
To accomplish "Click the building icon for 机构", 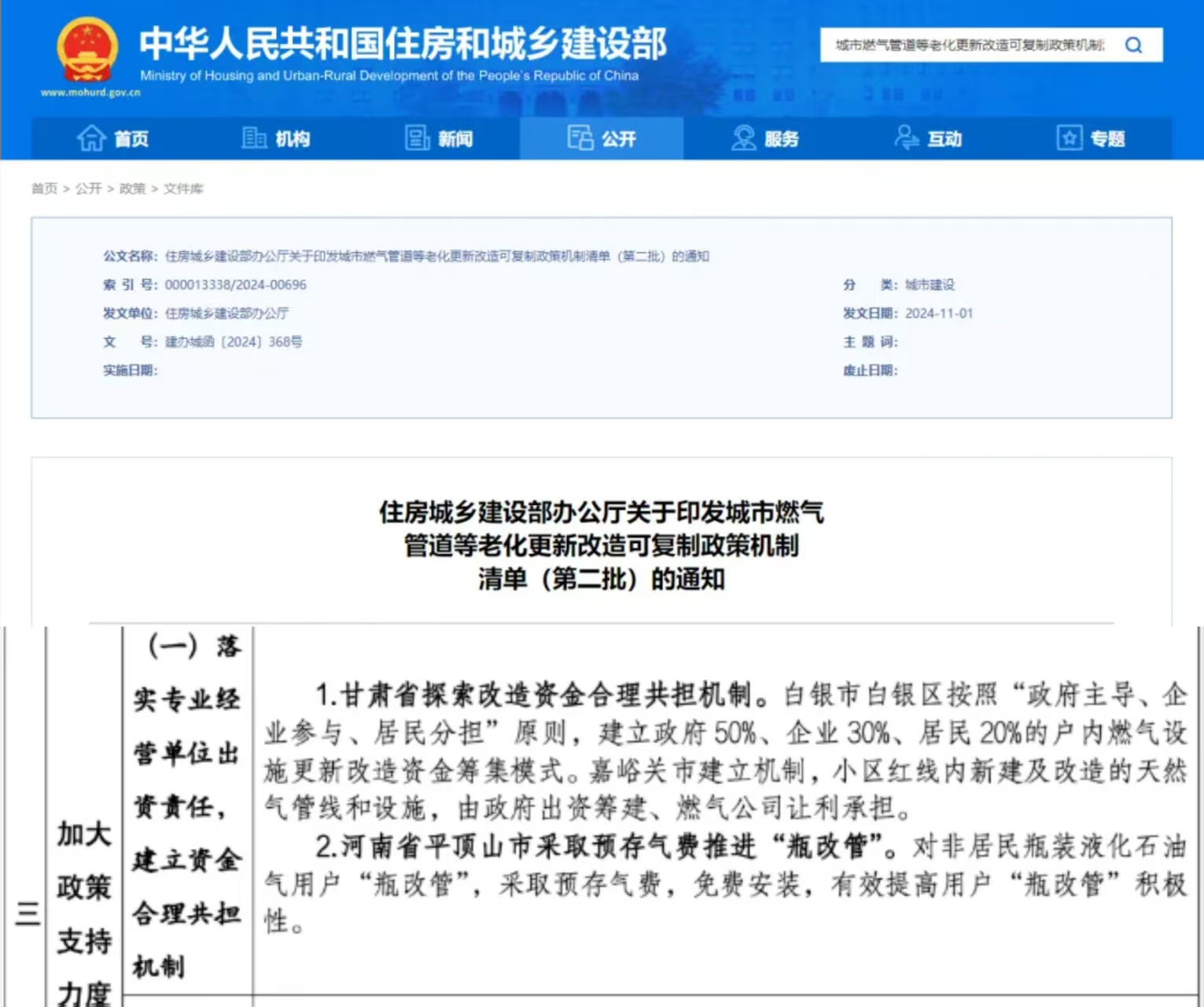I will click(254, 138).
